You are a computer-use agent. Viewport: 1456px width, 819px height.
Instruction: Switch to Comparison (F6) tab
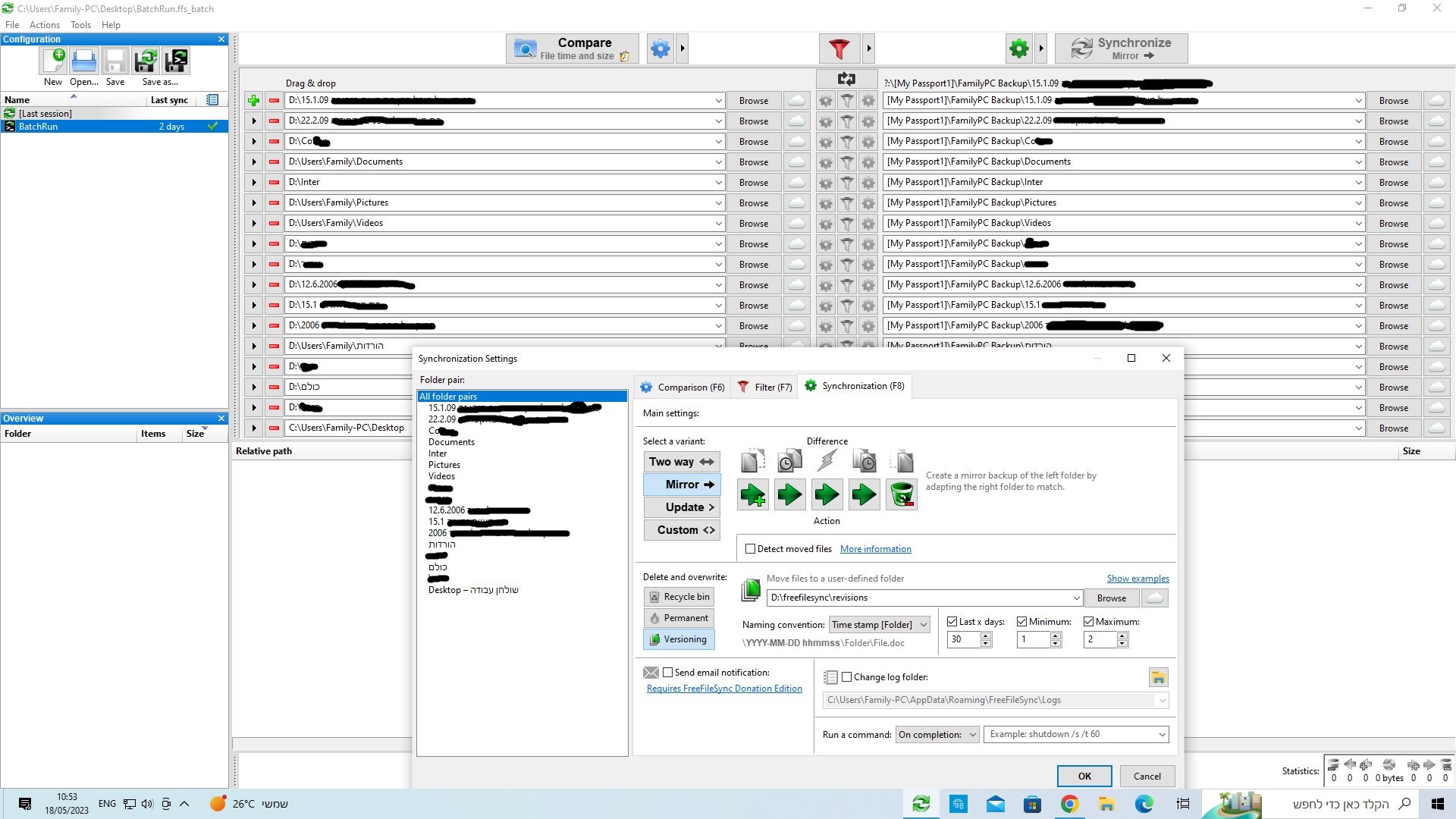682,387
